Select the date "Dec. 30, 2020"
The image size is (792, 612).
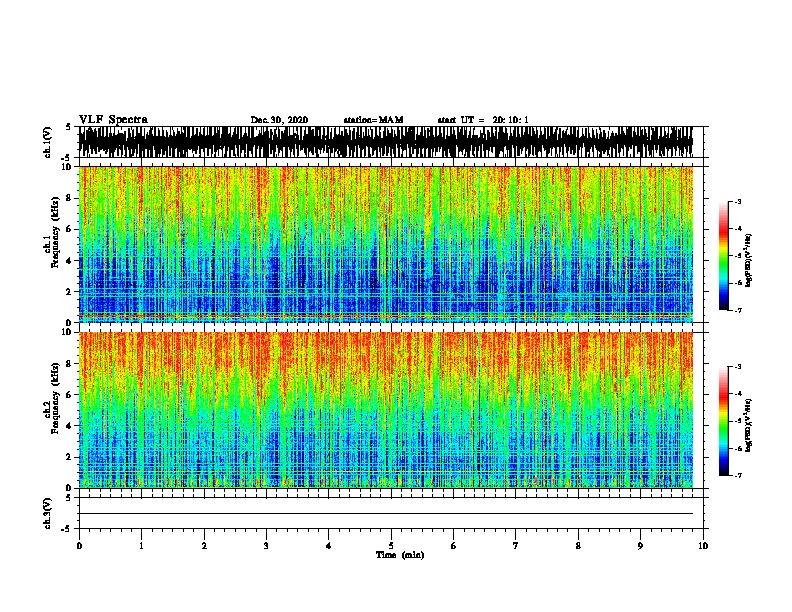click(279, 120)
